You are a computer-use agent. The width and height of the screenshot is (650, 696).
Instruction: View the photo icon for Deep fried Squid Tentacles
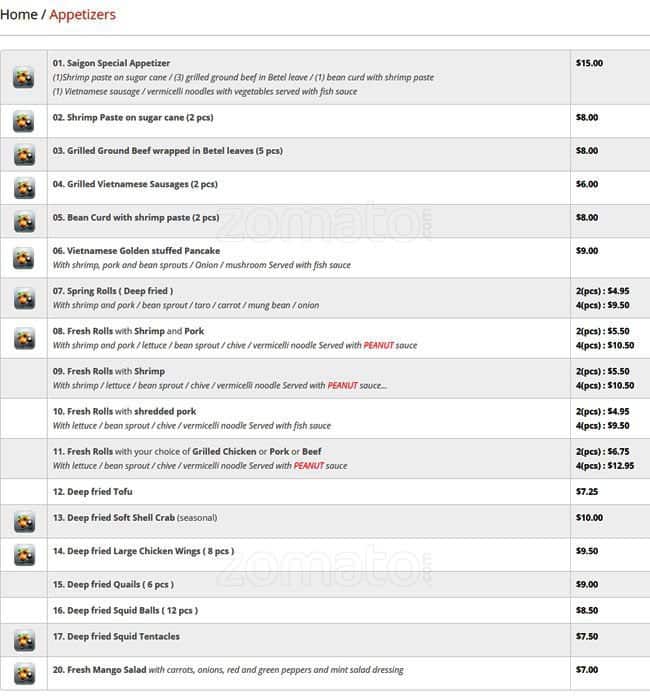point(24,640)
